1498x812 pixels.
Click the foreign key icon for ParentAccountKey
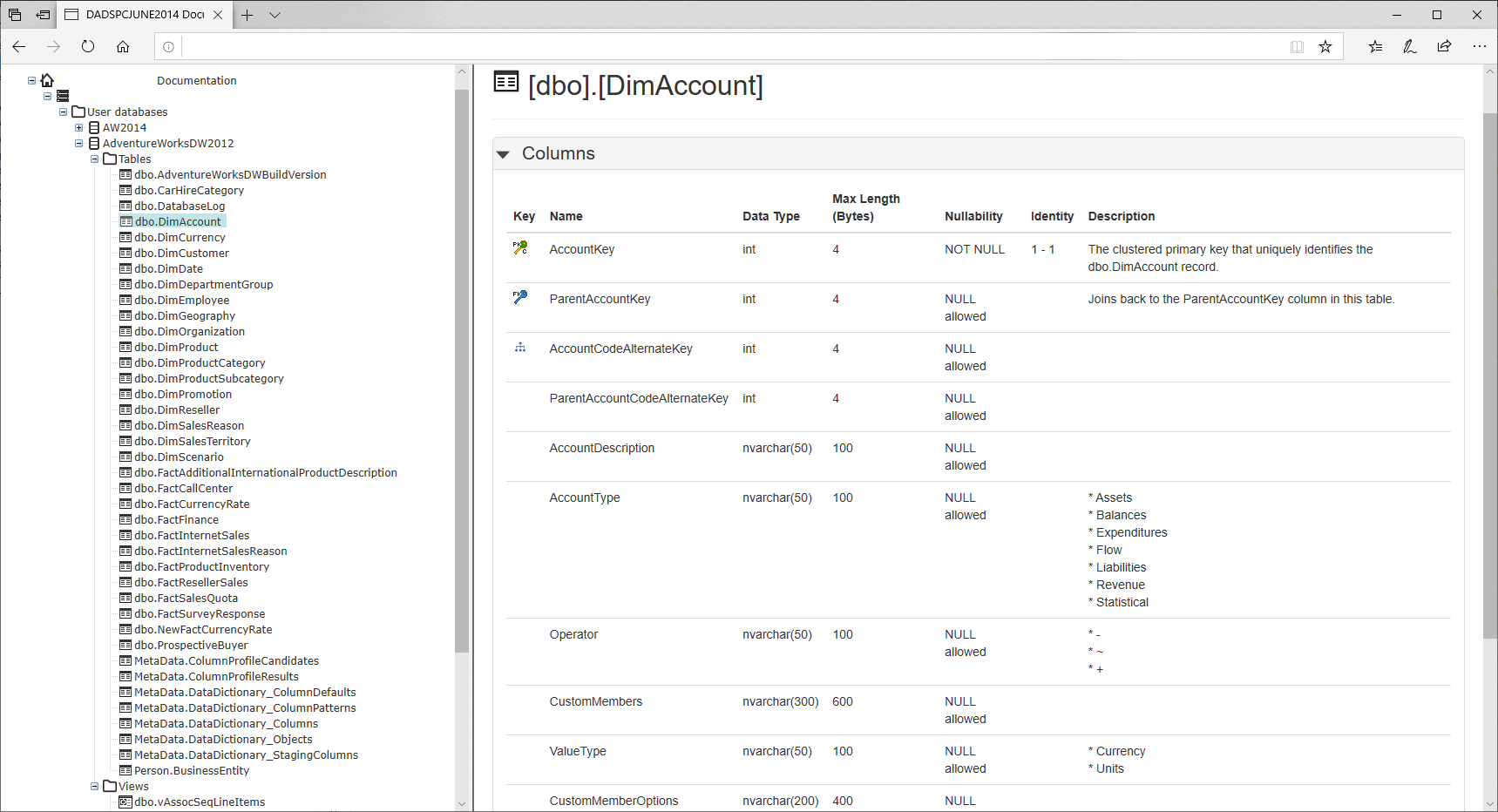click(520, 298)
